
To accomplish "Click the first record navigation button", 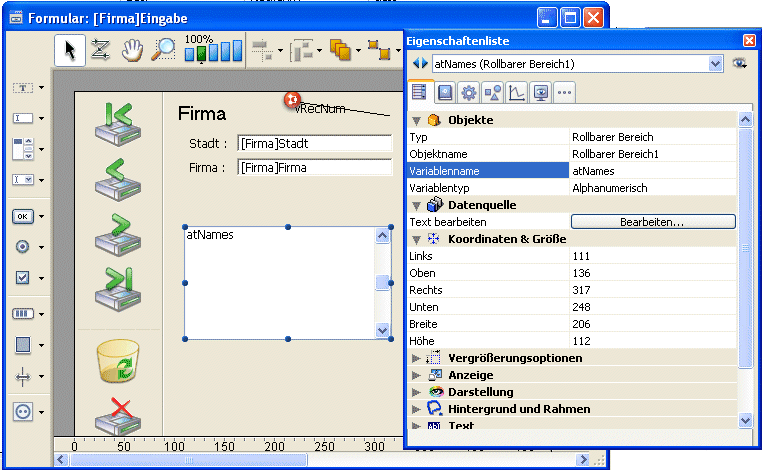I will pyautogui.click(x=119, y=121).
